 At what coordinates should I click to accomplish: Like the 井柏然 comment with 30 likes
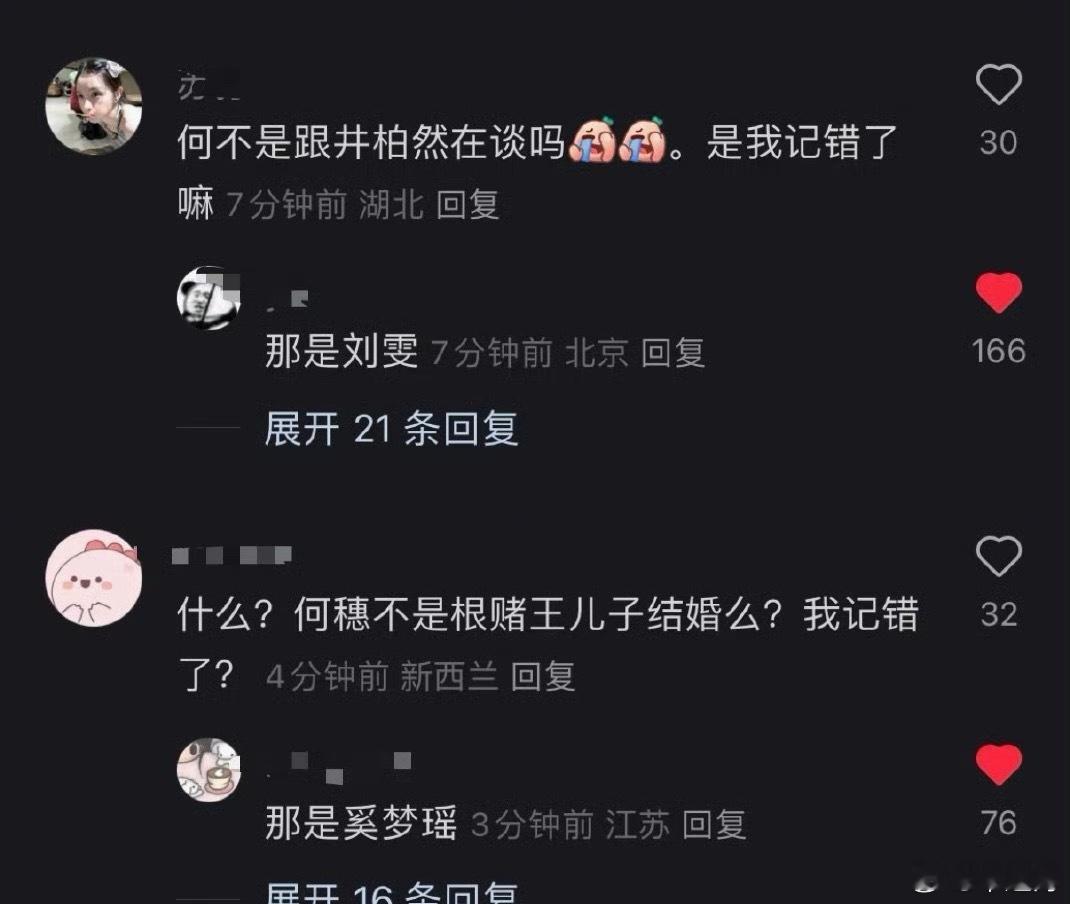click(998, 85)
